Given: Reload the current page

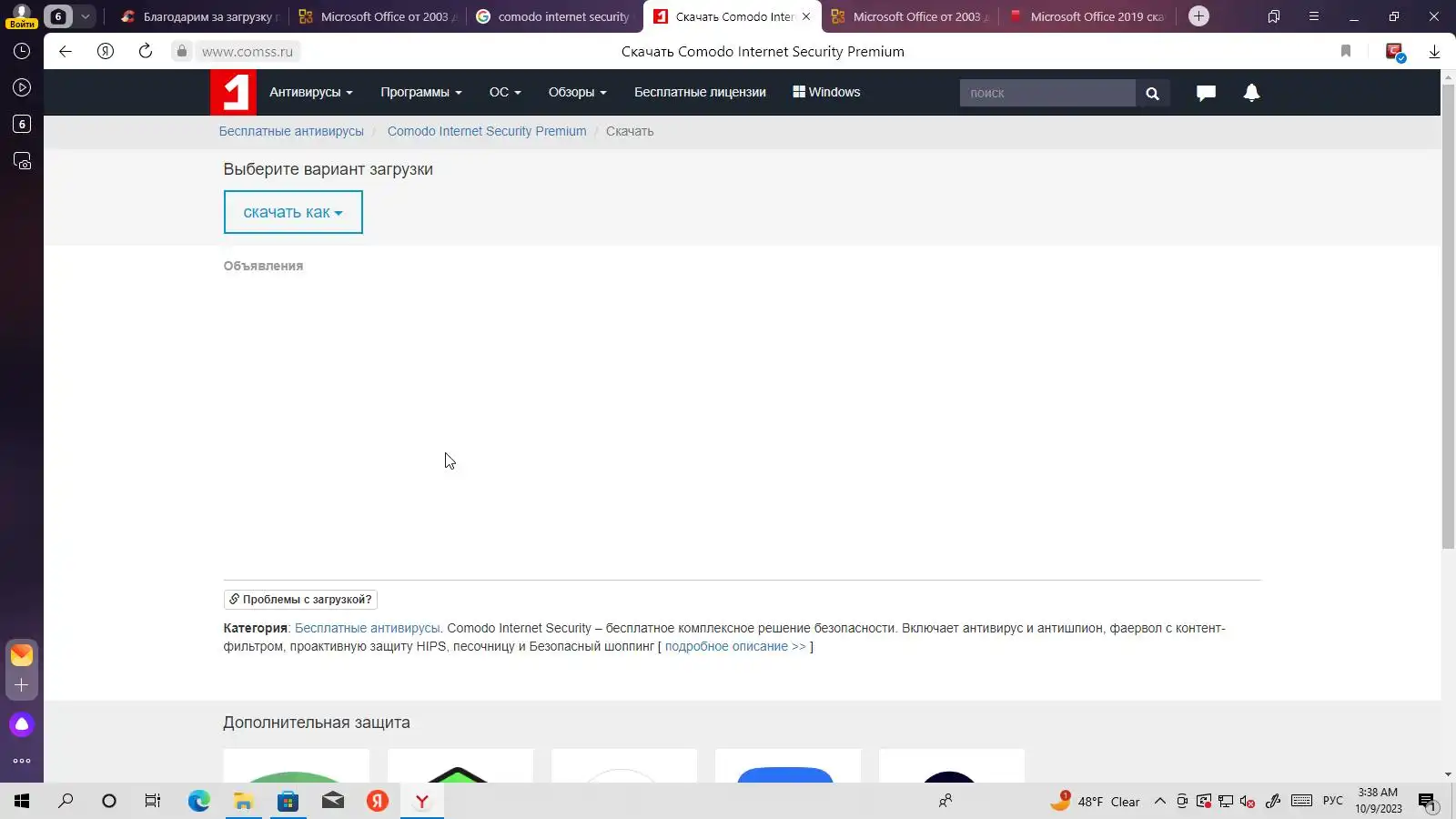Looking at the screenshot, I should click(146, 51).
